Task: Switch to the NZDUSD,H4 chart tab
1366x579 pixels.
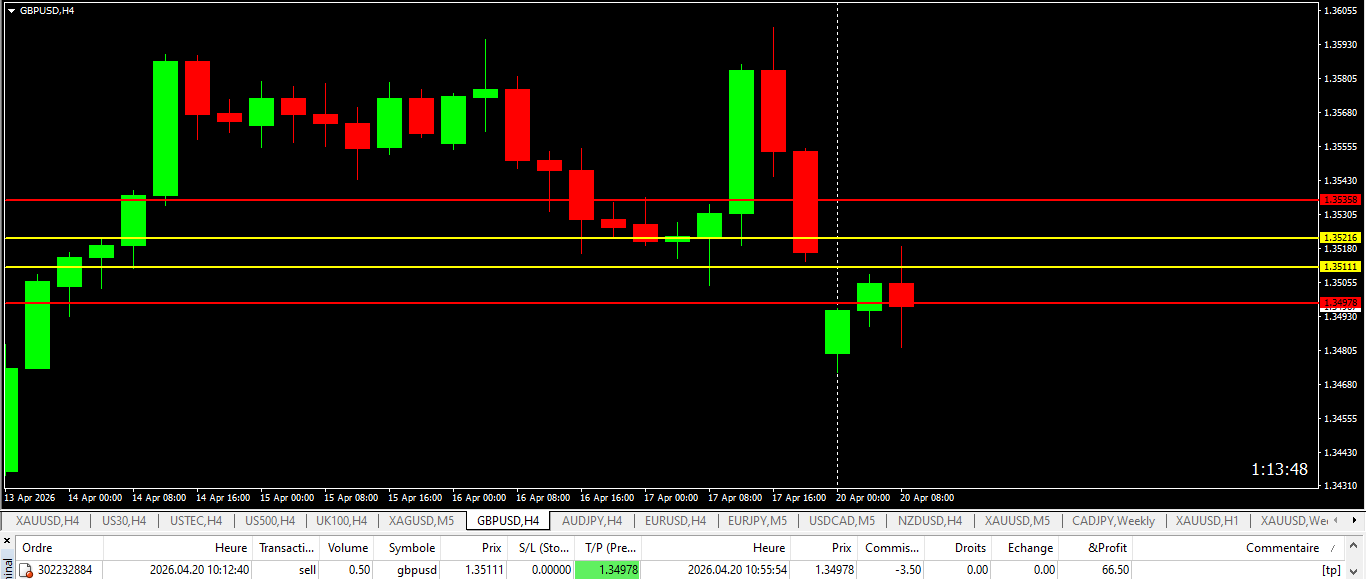Action: pyautogui.click(x=930, y=521)
